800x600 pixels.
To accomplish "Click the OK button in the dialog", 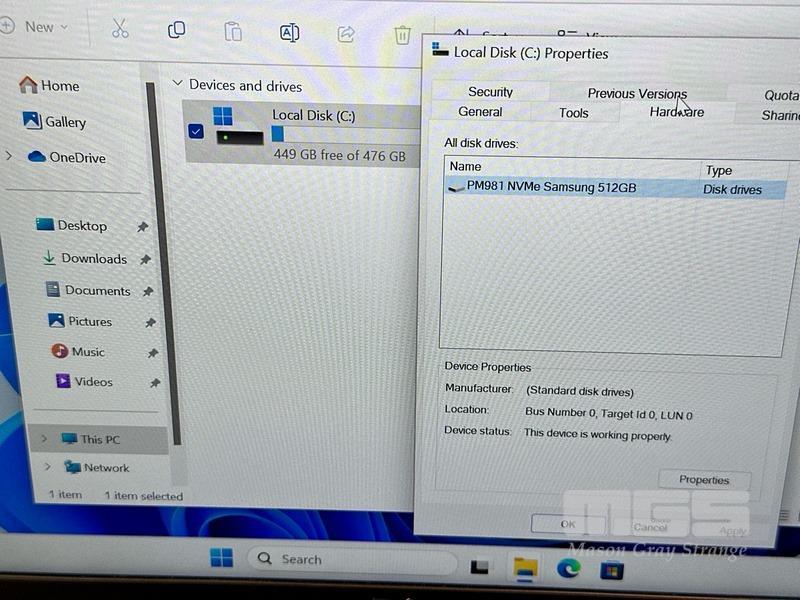I will coord(567,524).
